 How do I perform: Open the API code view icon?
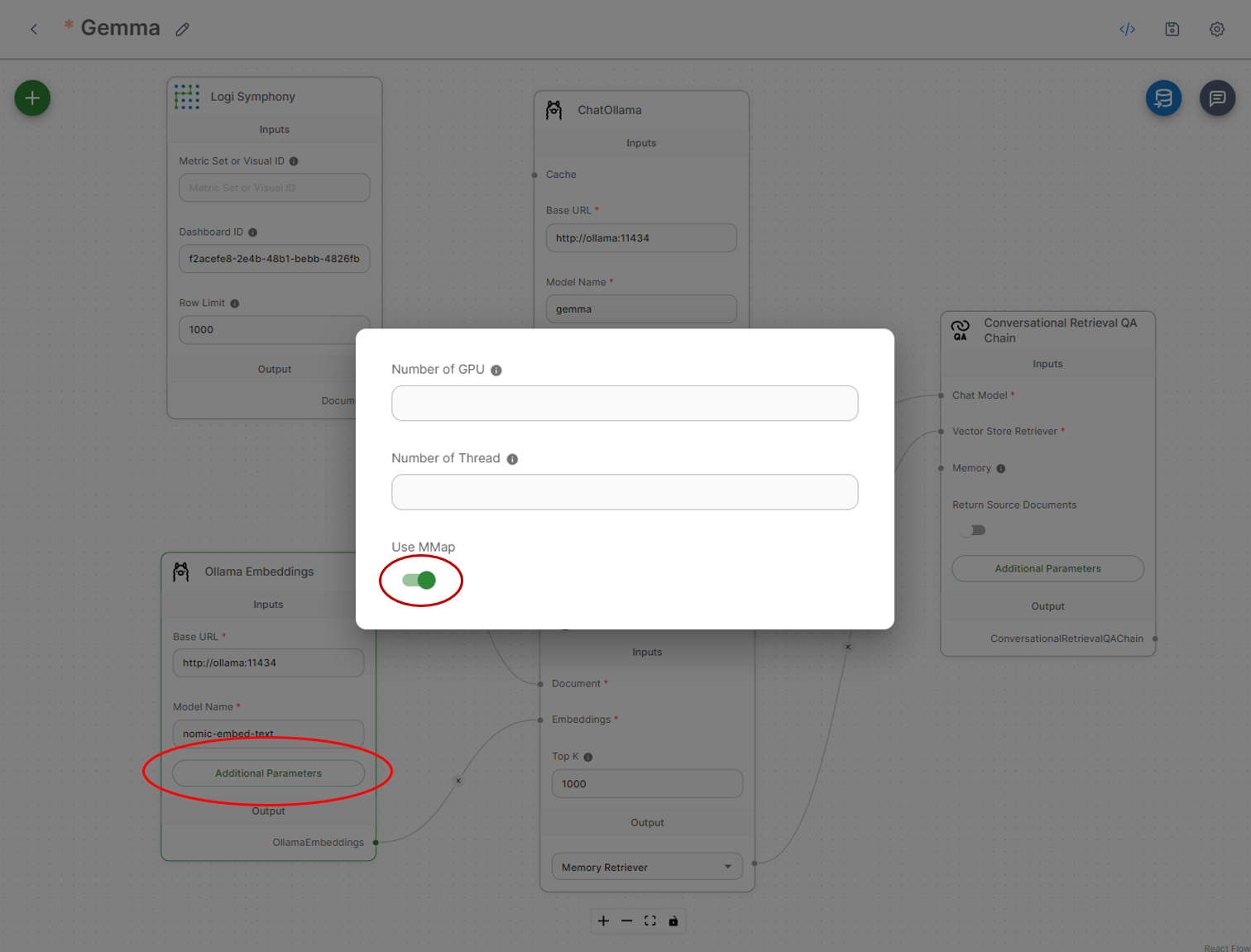pos(1127,29)
